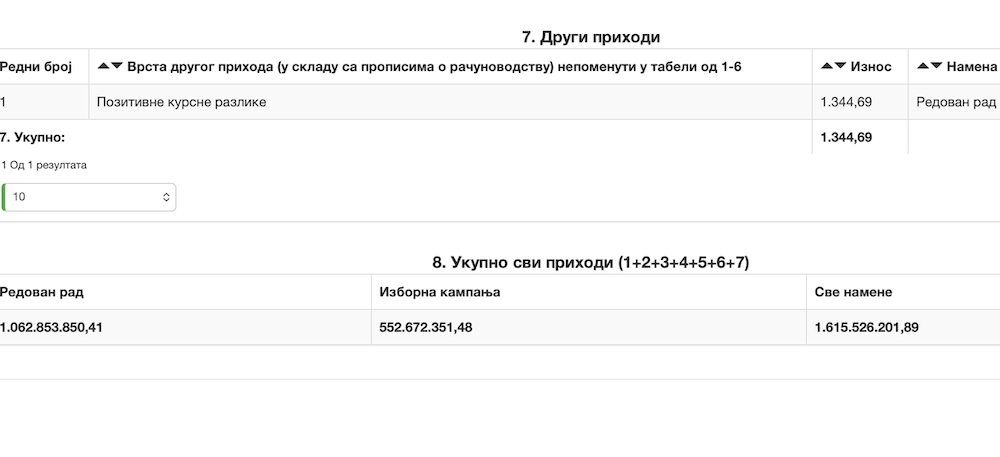This screenshot has width=1000, height=457.
Task: Click the 1 Од 1 резултата text
Action: (x=44, y=165)
